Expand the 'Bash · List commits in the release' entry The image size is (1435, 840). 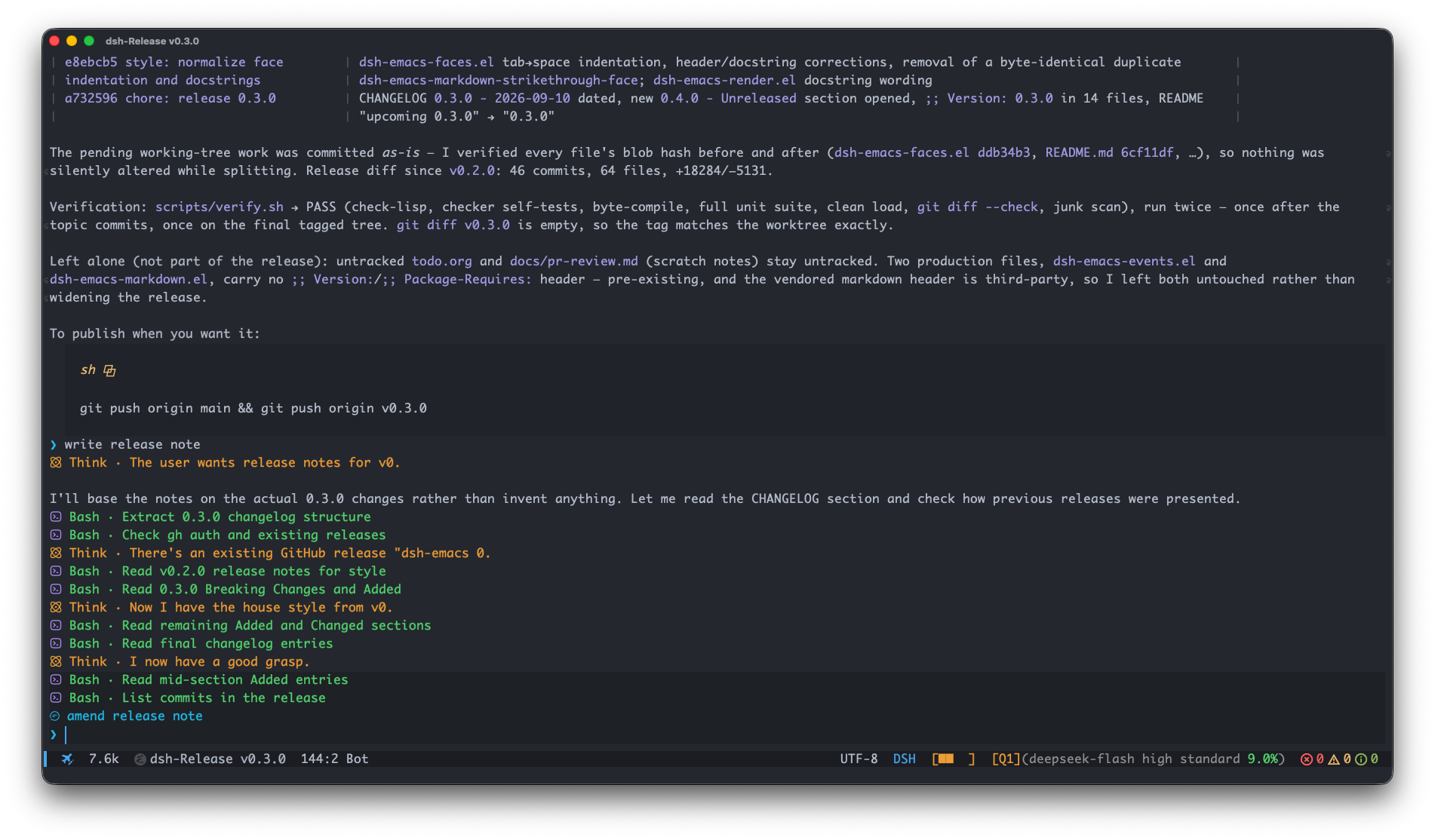pyautogui.click(x=188, y=697)
